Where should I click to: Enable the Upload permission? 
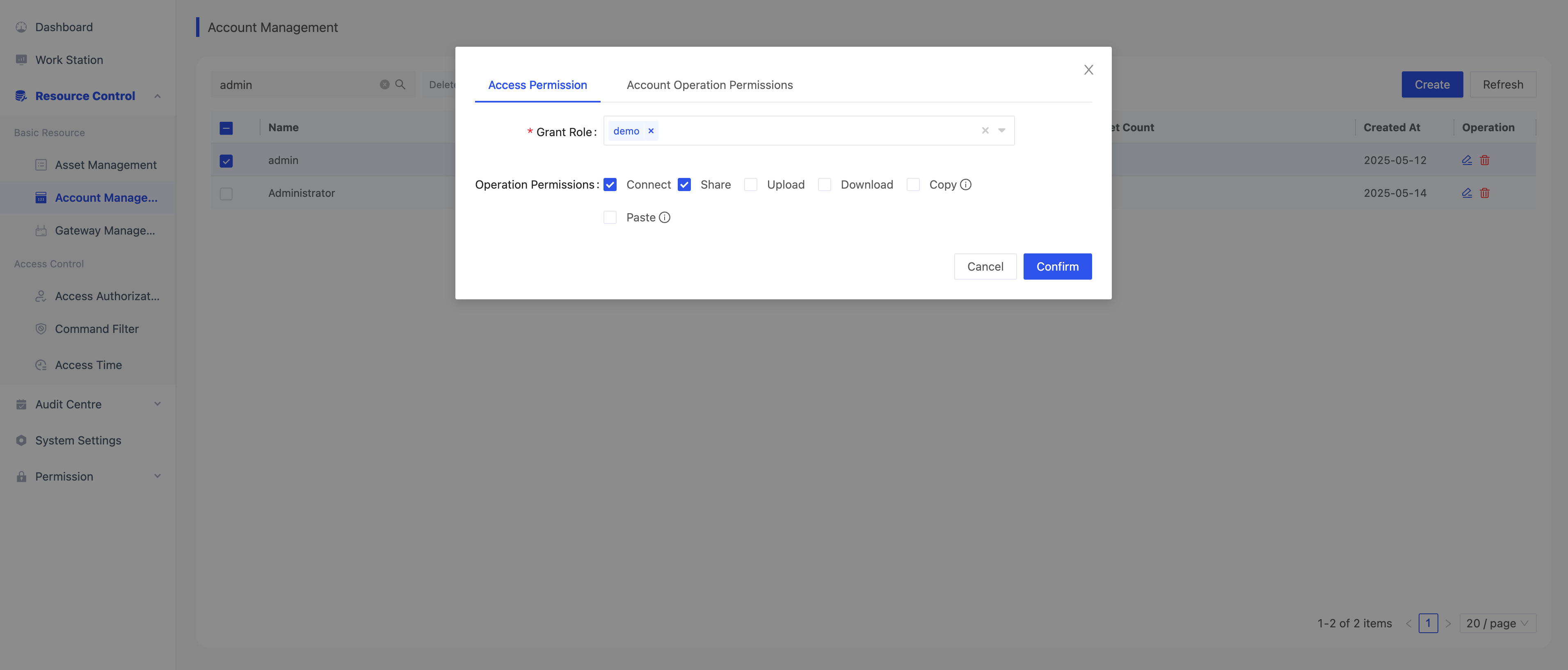750,185
